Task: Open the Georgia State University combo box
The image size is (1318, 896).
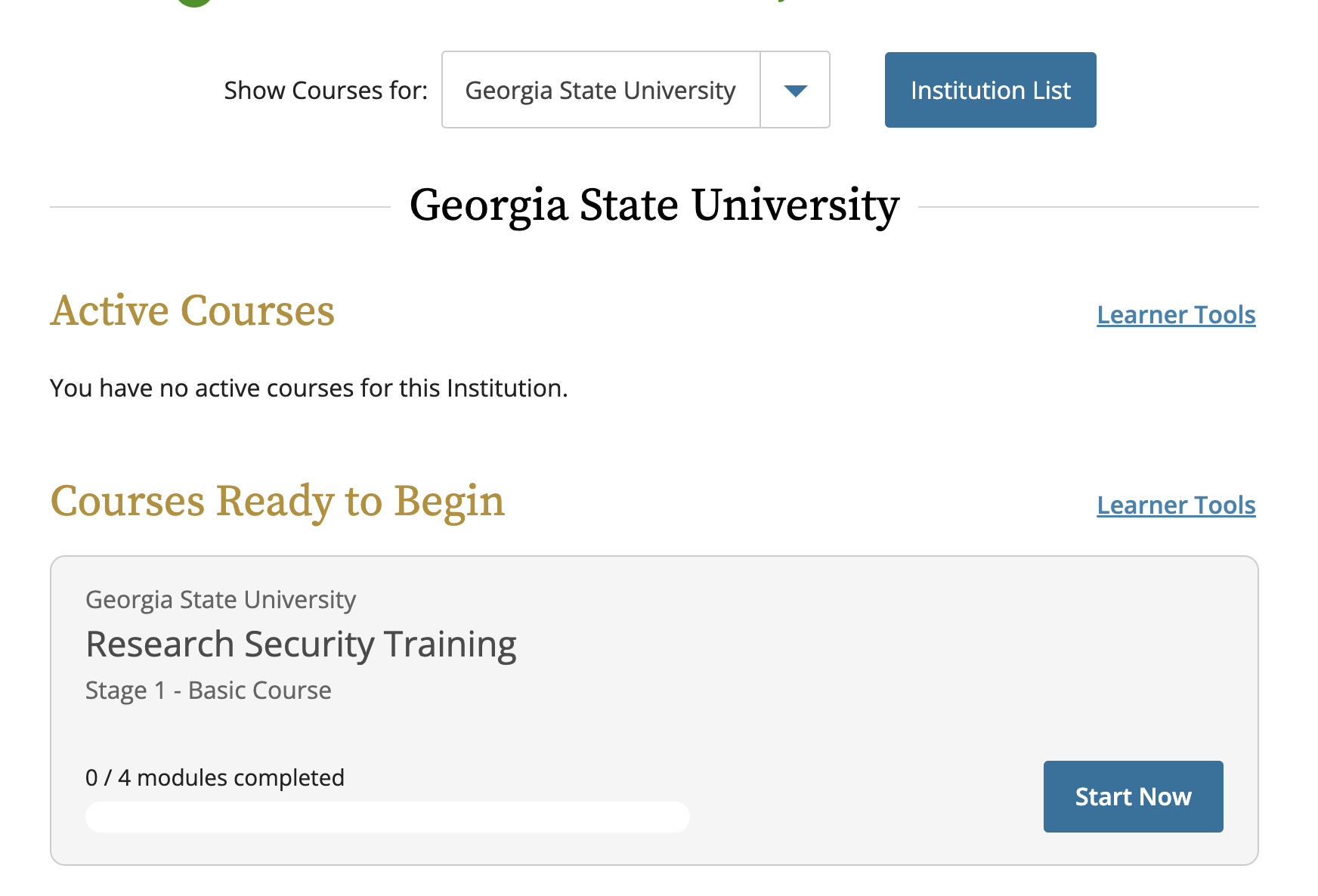Action: tap(636, 90)
